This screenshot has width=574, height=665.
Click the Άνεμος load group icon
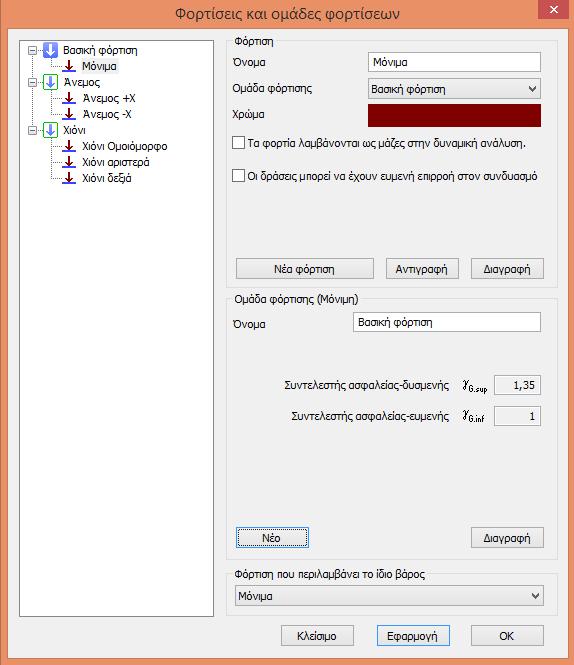point(50,82)
